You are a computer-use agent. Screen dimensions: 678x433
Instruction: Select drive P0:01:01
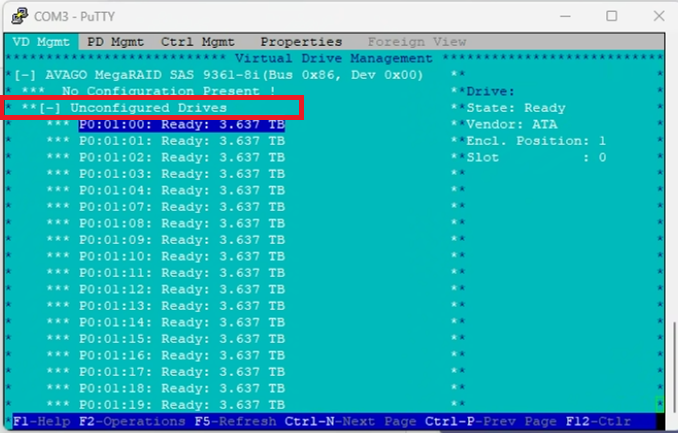pyautogui.click(x=182, y=141)
